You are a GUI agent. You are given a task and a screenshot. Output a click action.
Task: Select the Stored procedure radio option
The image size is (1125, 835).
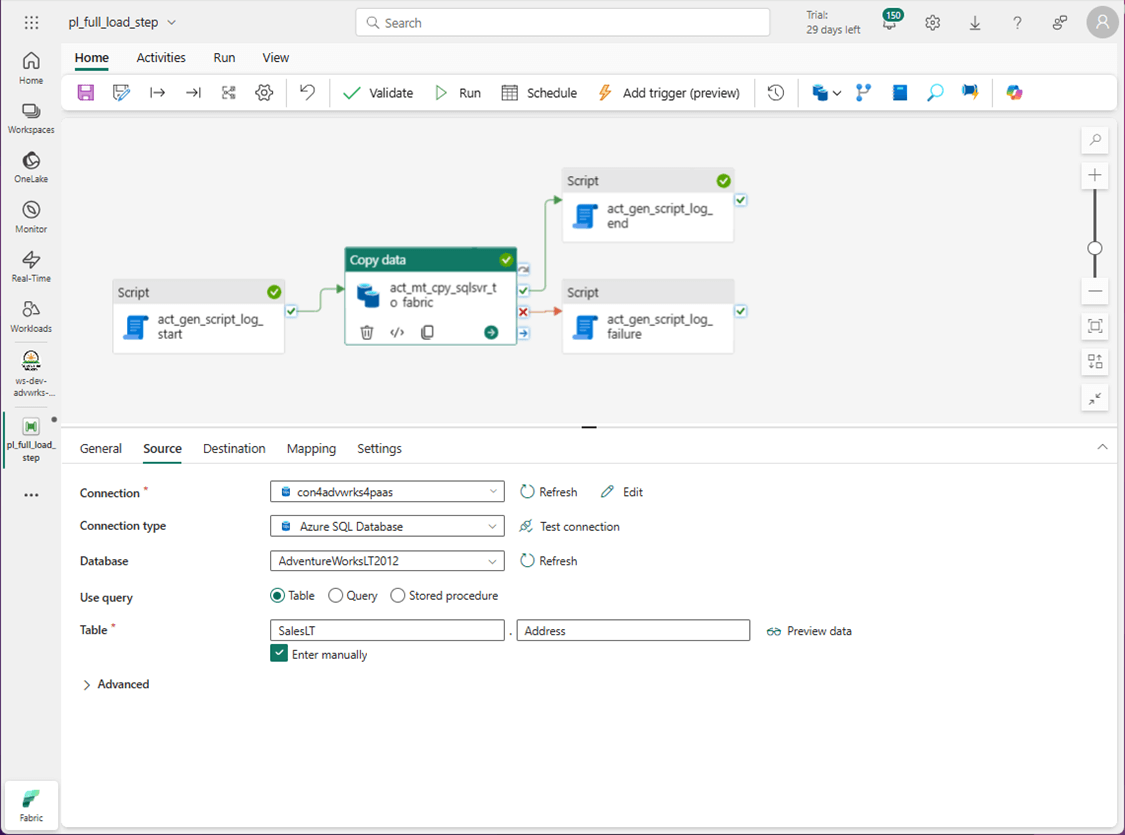point(397,595)
